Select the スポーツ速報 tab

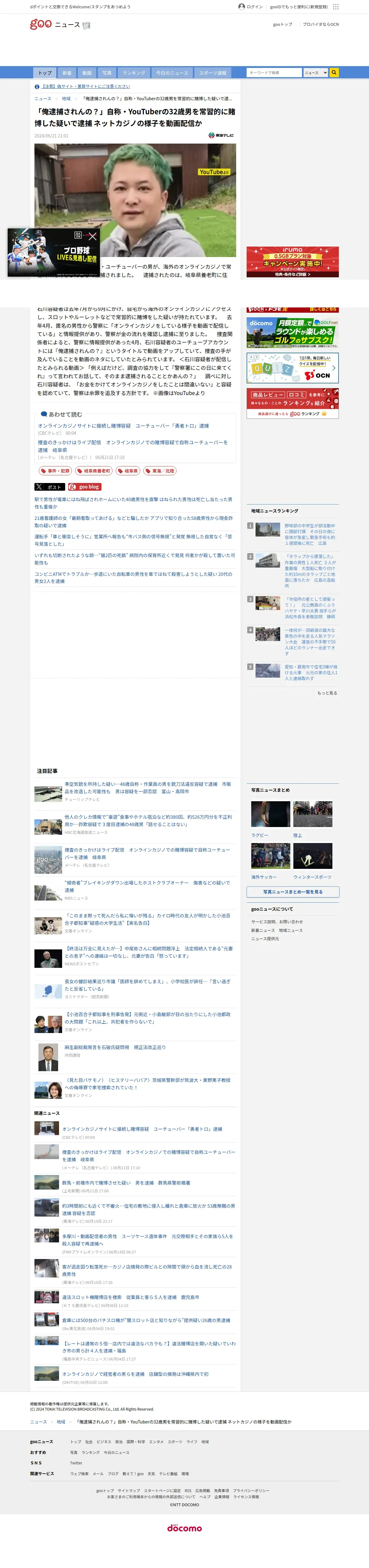pos(213,73)
